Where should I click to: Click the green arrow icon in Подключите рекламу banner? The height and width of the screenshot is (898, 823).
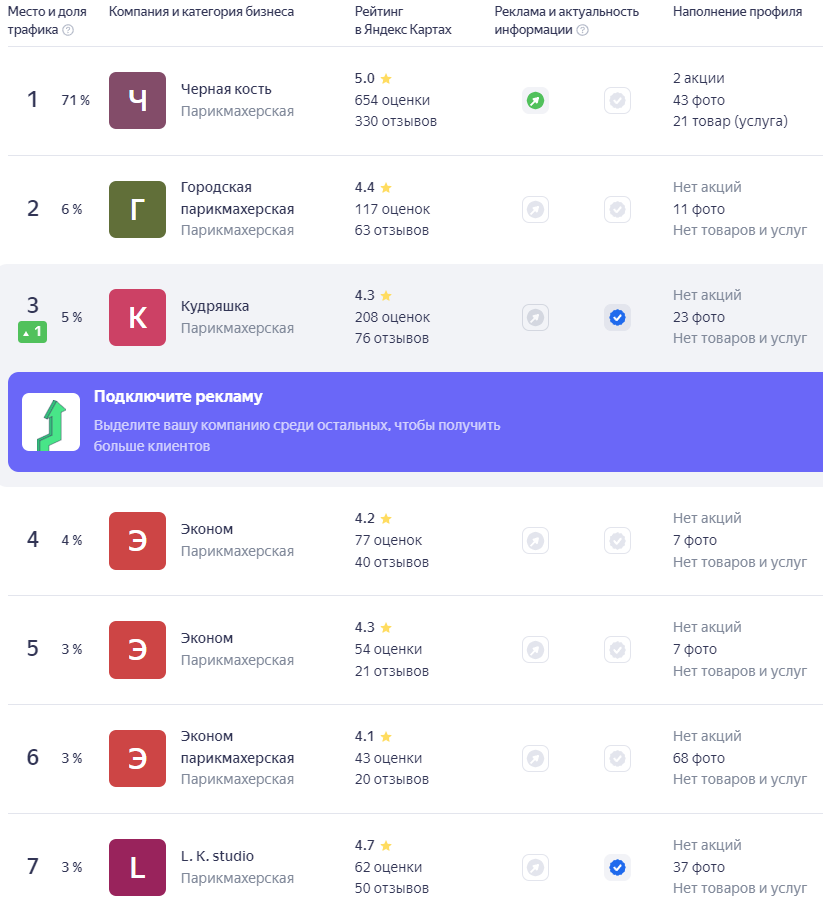tap(51, 422)
